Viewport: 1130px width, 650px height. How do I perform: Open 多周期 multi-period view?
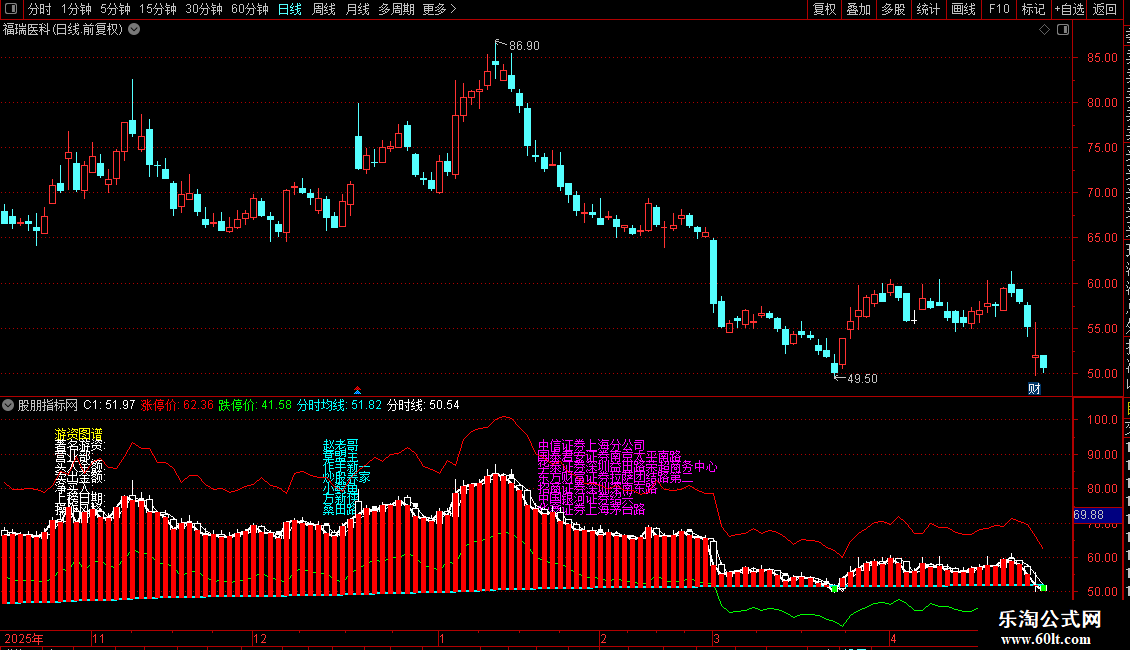[396, 9]
